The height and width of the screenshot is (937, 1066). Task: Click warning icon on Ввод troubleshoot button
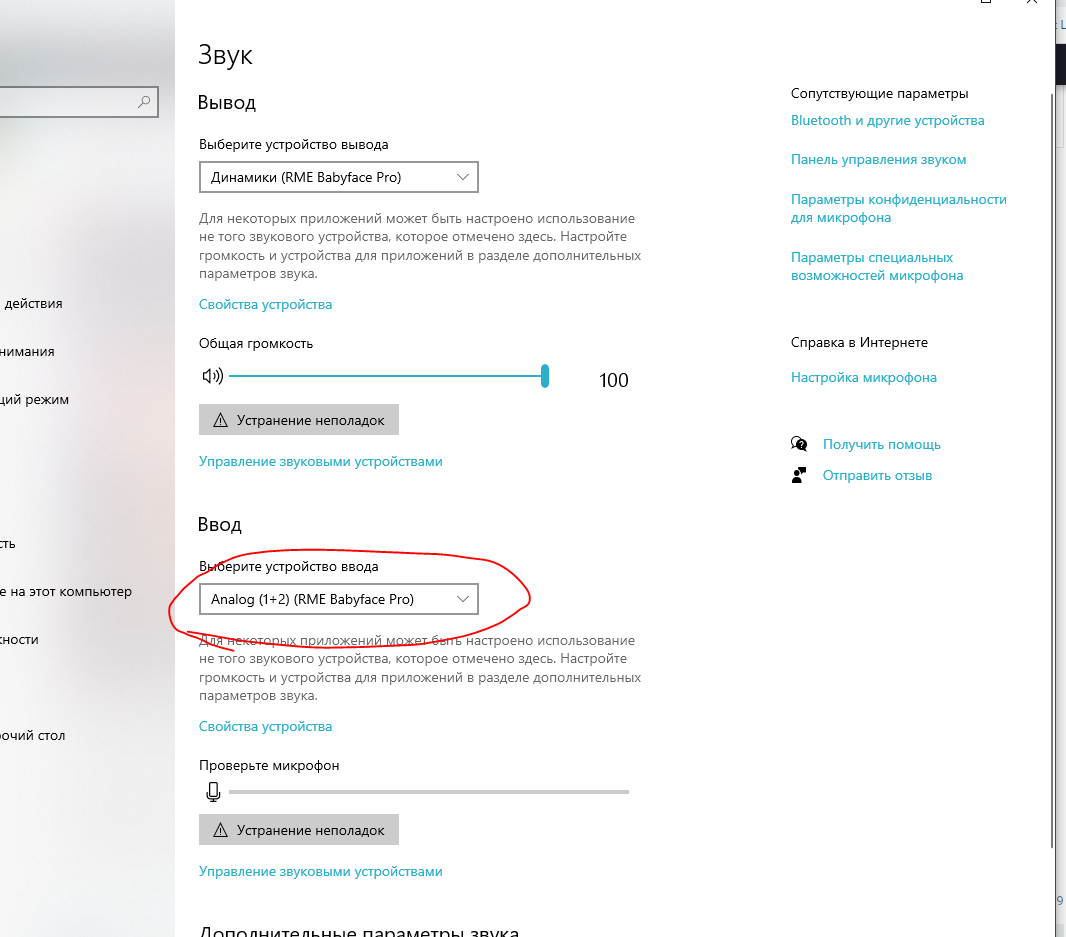(x=221, y=830)
